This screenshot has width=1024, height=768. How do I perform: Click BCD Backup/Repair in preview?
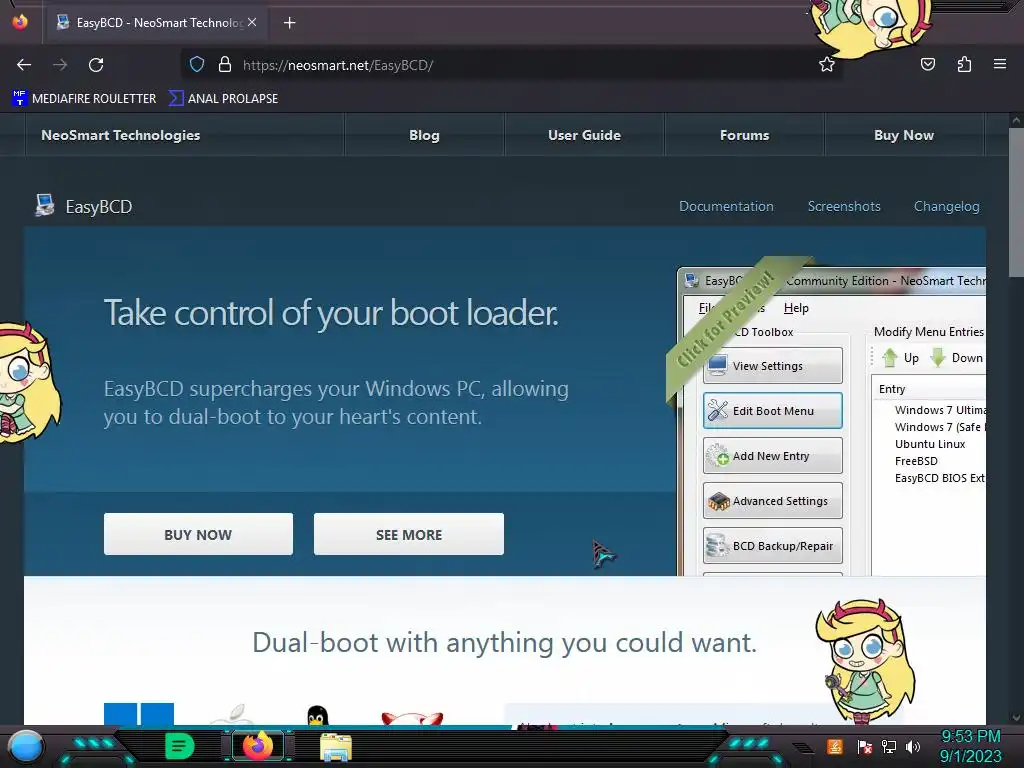[x=773, y=546]
